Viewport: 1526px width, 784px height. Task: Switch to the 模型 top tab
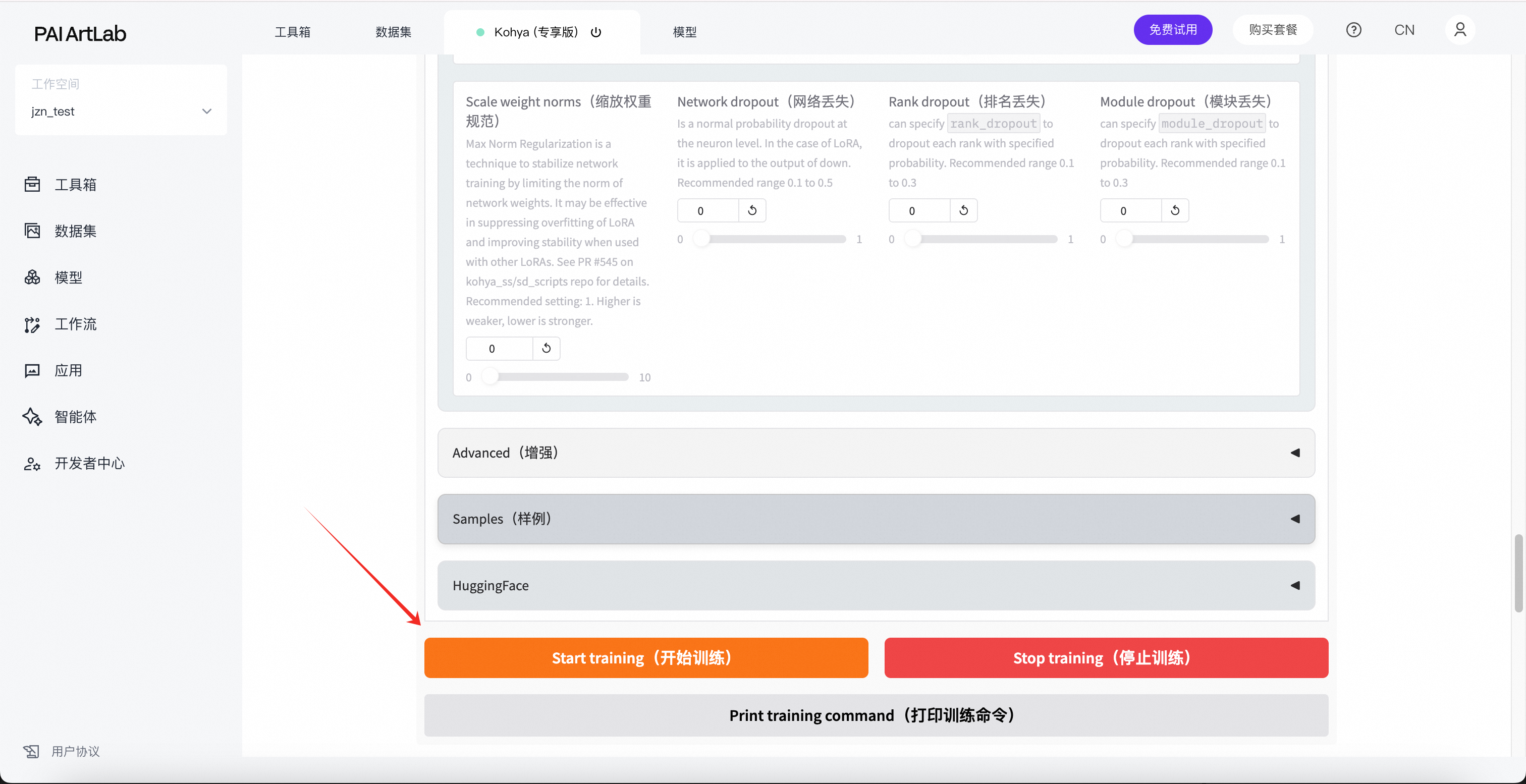684,32
